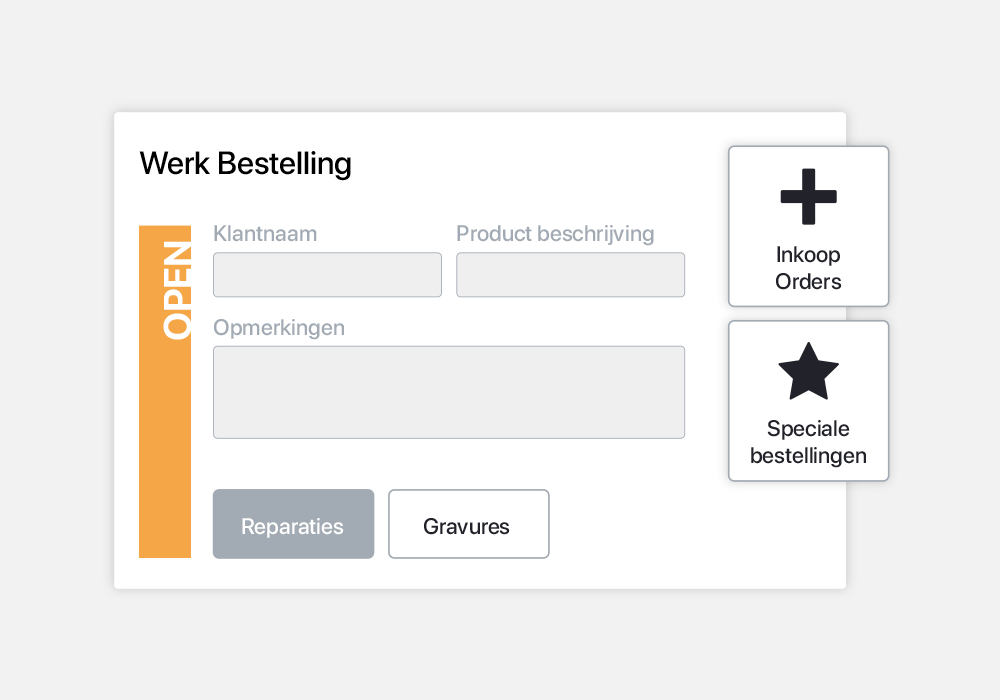Focus the Klantnaam input field
Image resolution: width=1000 pixels, height=700 pixels.
point(327,275)
